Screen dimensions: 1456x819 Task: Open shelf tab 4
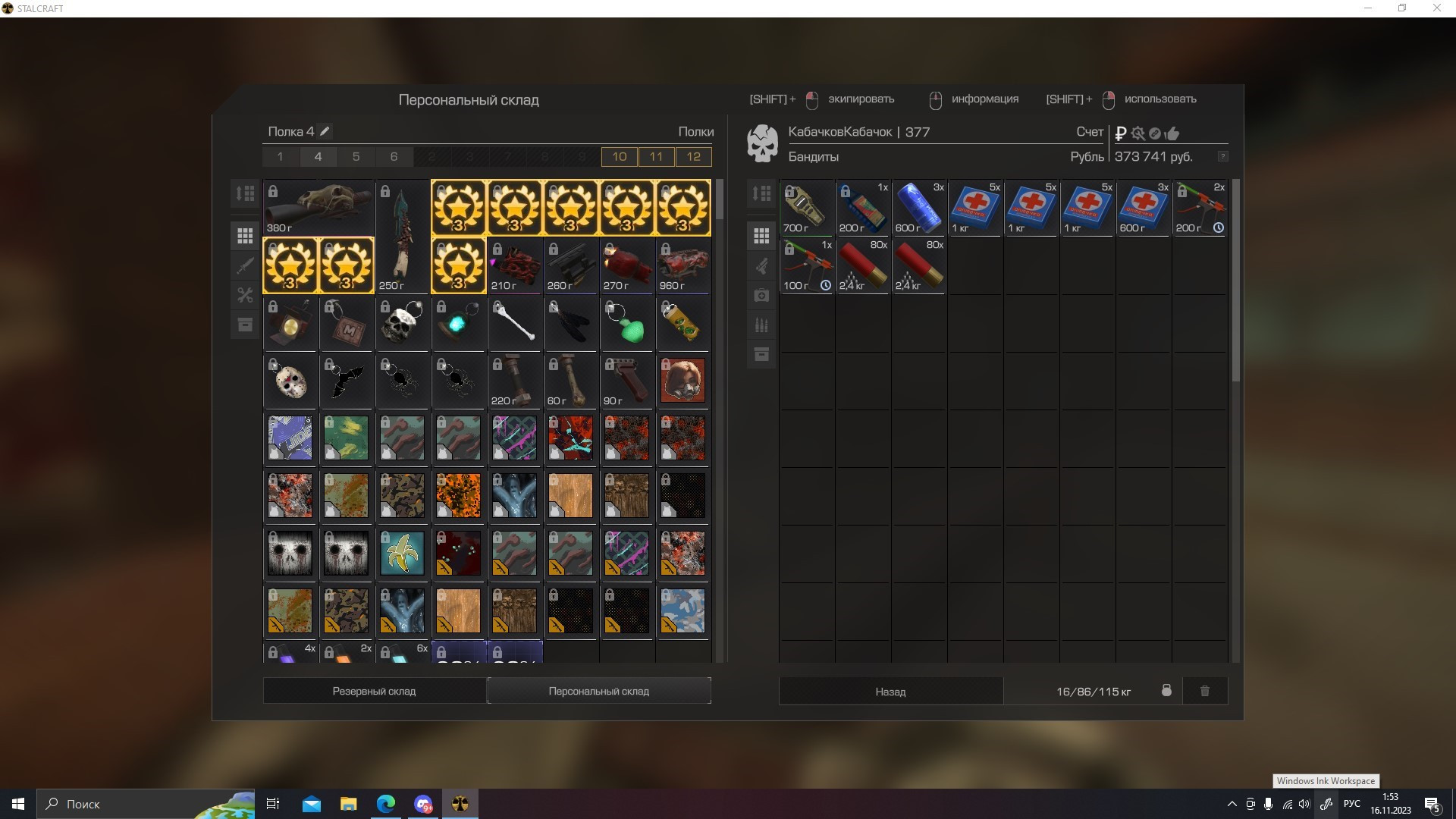tap(318, 156)
